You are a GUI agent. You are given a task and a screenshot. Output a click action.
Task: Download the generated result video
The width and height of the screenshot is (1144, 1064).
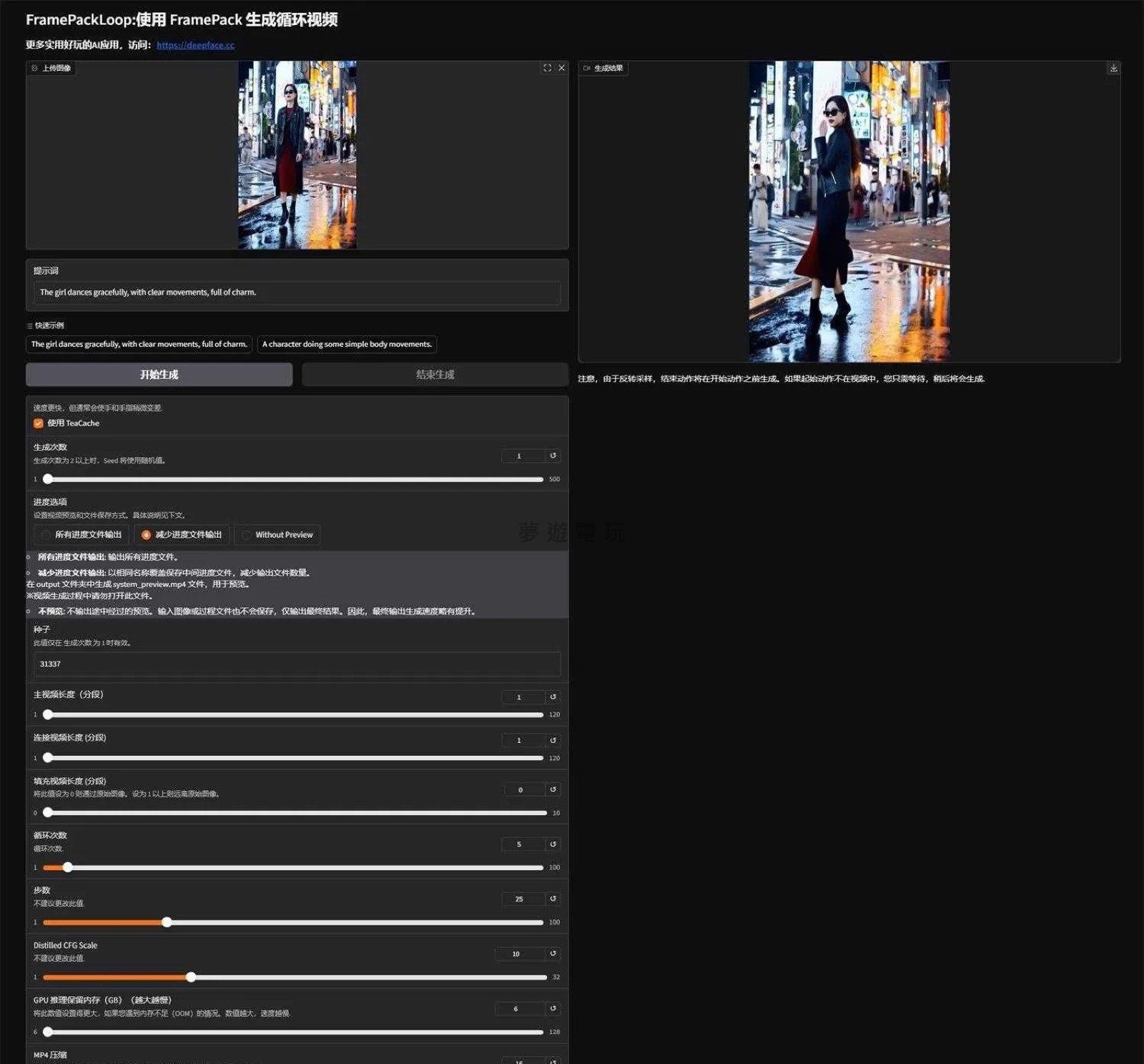(x=1113, y=68)
